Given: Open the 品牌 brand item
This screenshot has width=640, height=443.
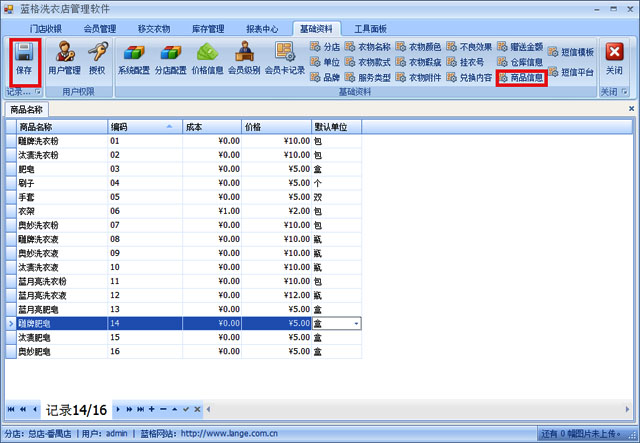Looking at the screenshot, I should 325,77.
